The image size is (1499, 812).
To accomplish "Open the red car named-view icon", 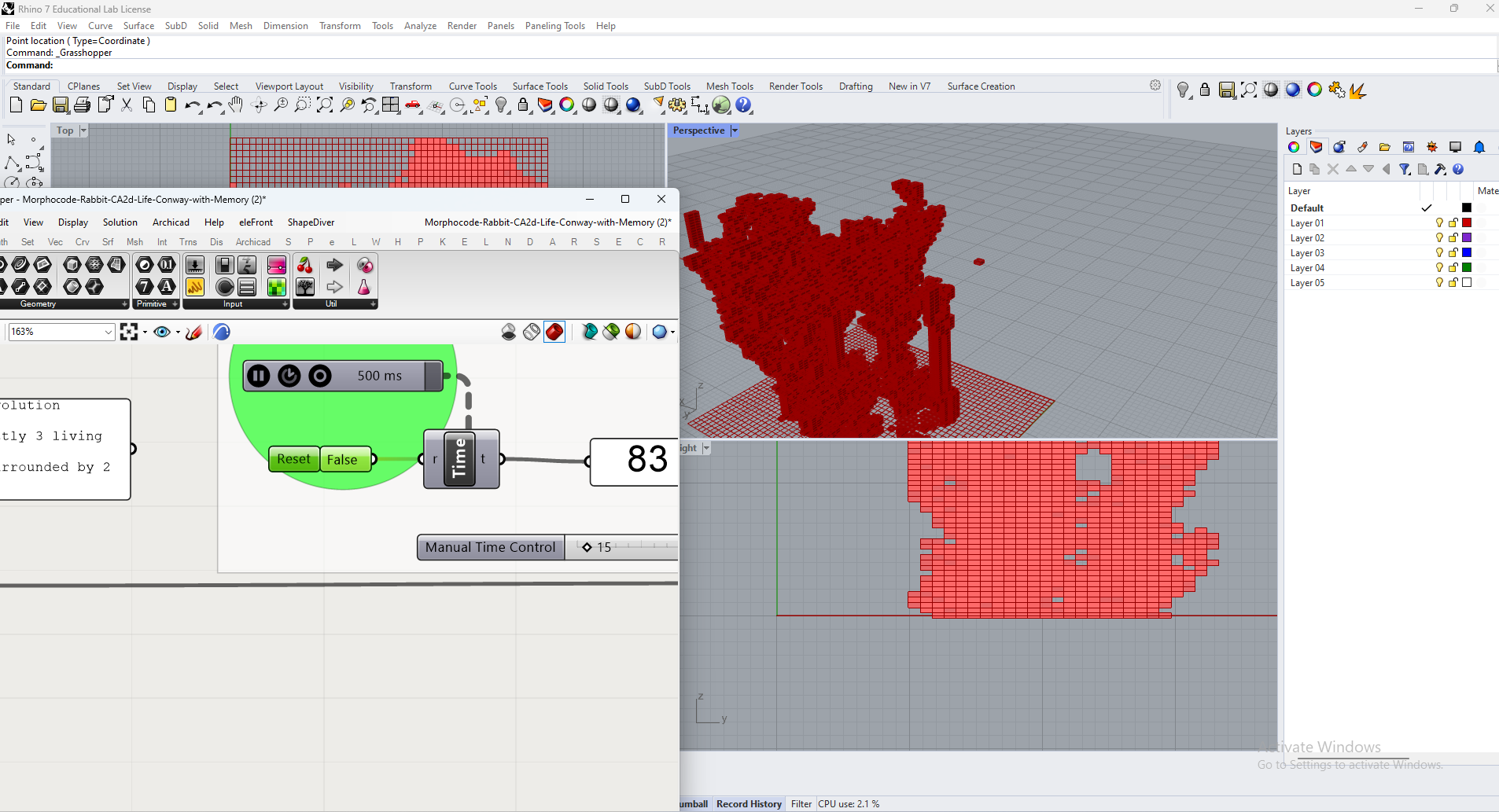I will pyautogui.click(x=413, y=105).
